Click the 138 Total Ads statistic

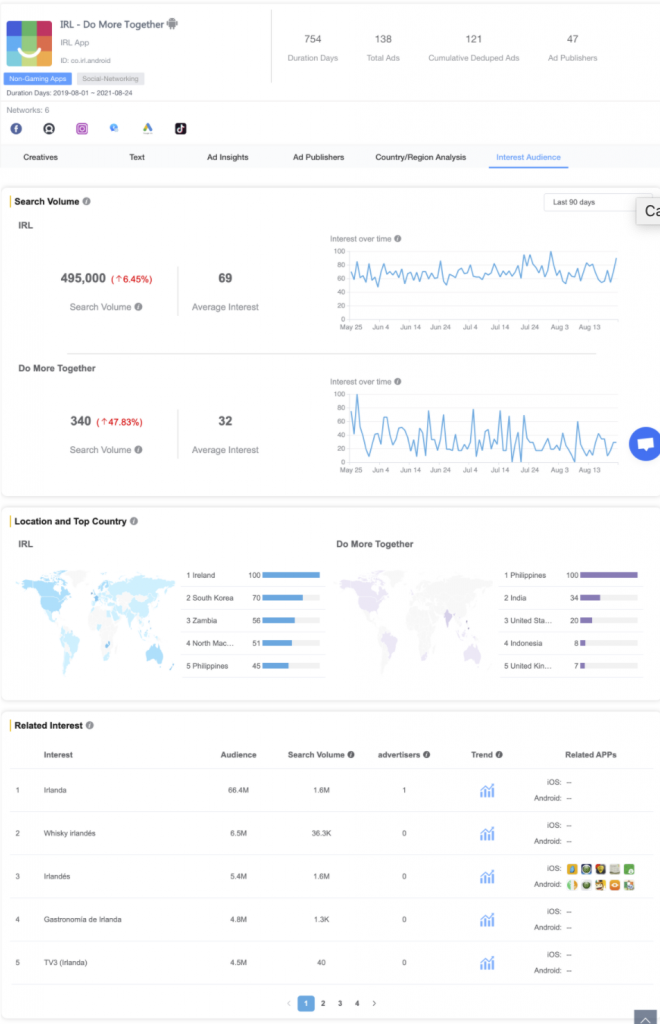pos(383,48)
